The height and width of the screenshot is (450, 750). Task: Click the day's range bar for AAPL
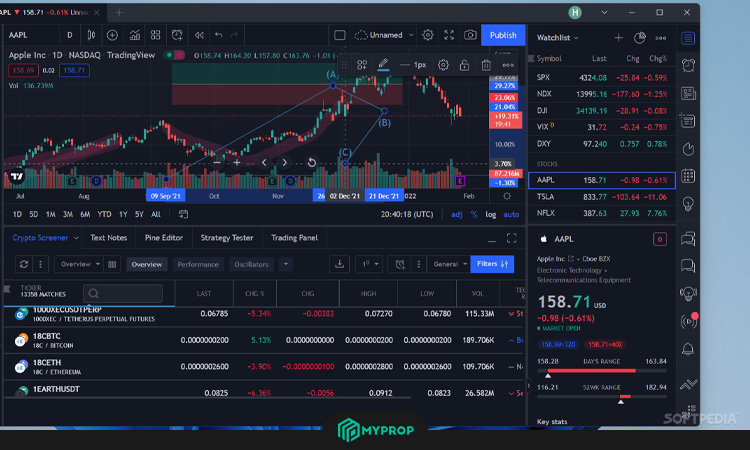(602, 371)
